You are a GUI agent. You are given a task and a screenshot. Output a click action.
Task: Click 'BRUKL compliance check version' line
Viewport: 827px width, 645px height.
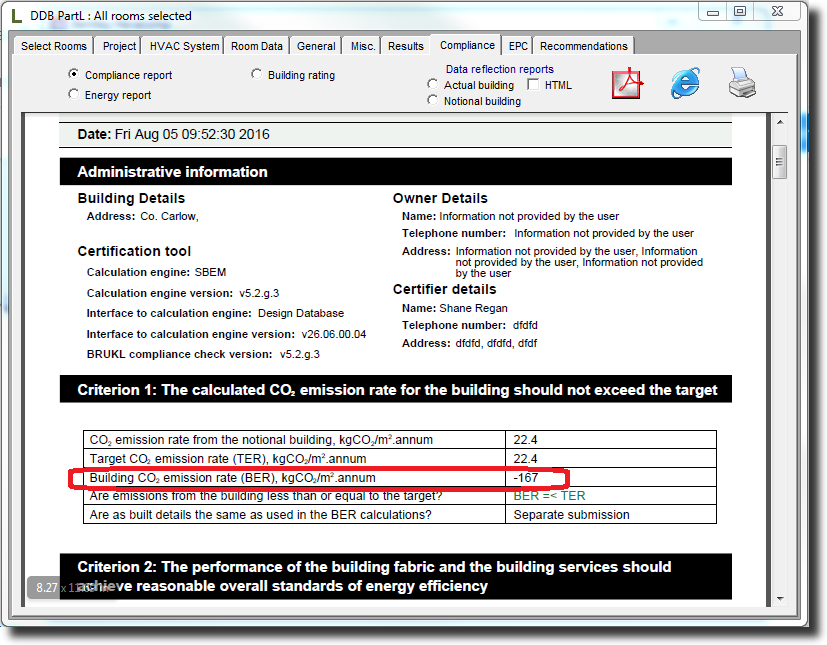point(203,354)
